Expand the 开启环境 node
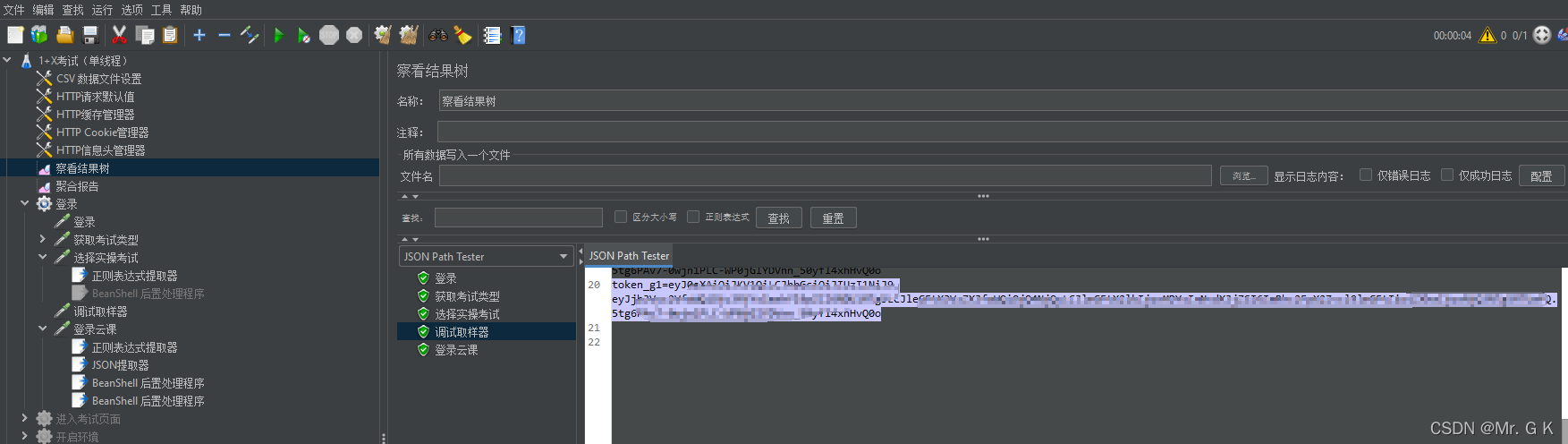Screen dimensions: 1568x444 [25, 436]
